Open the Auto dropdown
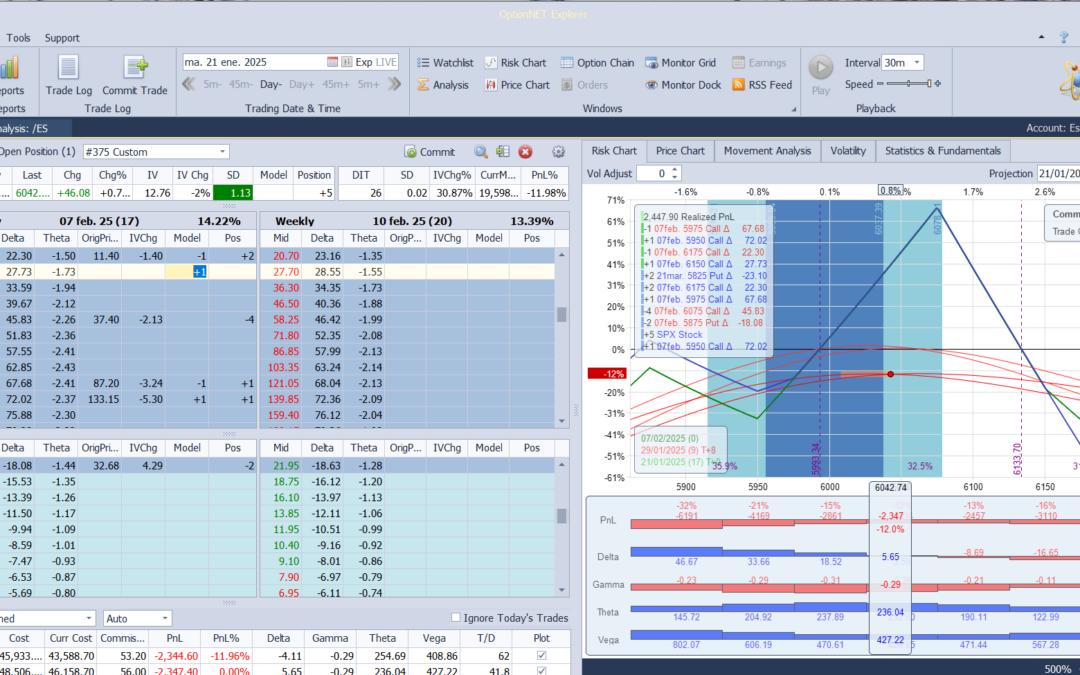This screenshot has width=1080, height=675. [x=165, y=619]
